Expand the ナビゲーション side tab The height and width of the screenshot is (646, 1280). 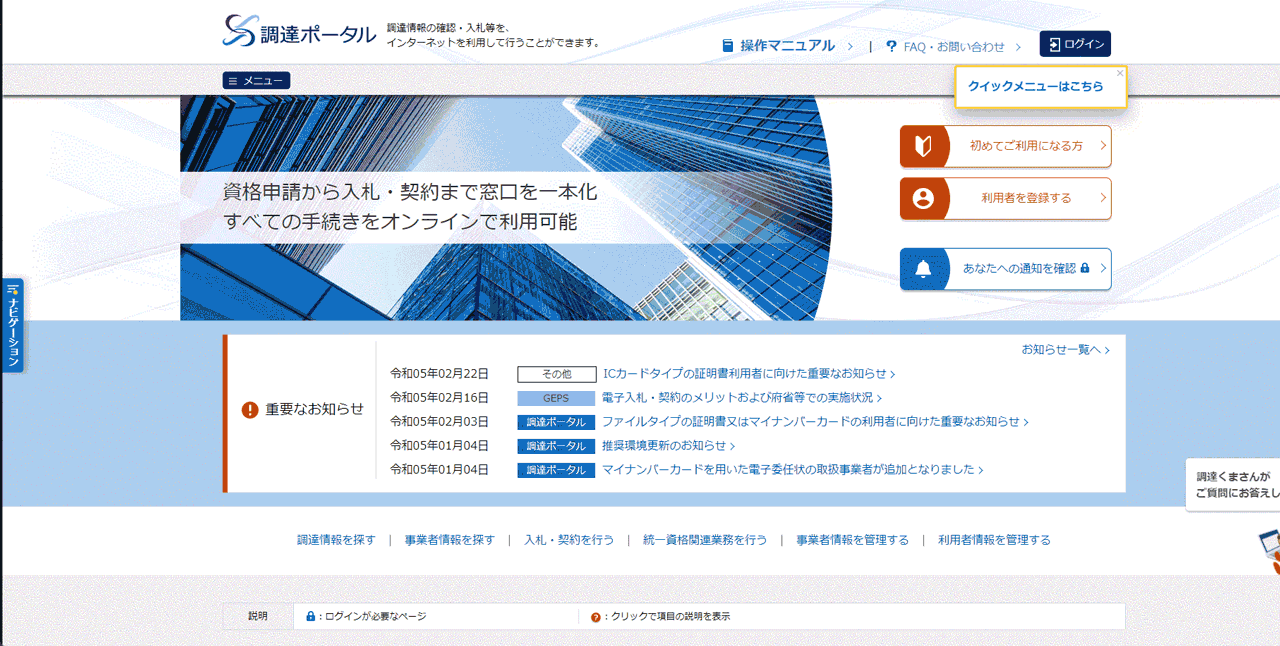[13, 325]
